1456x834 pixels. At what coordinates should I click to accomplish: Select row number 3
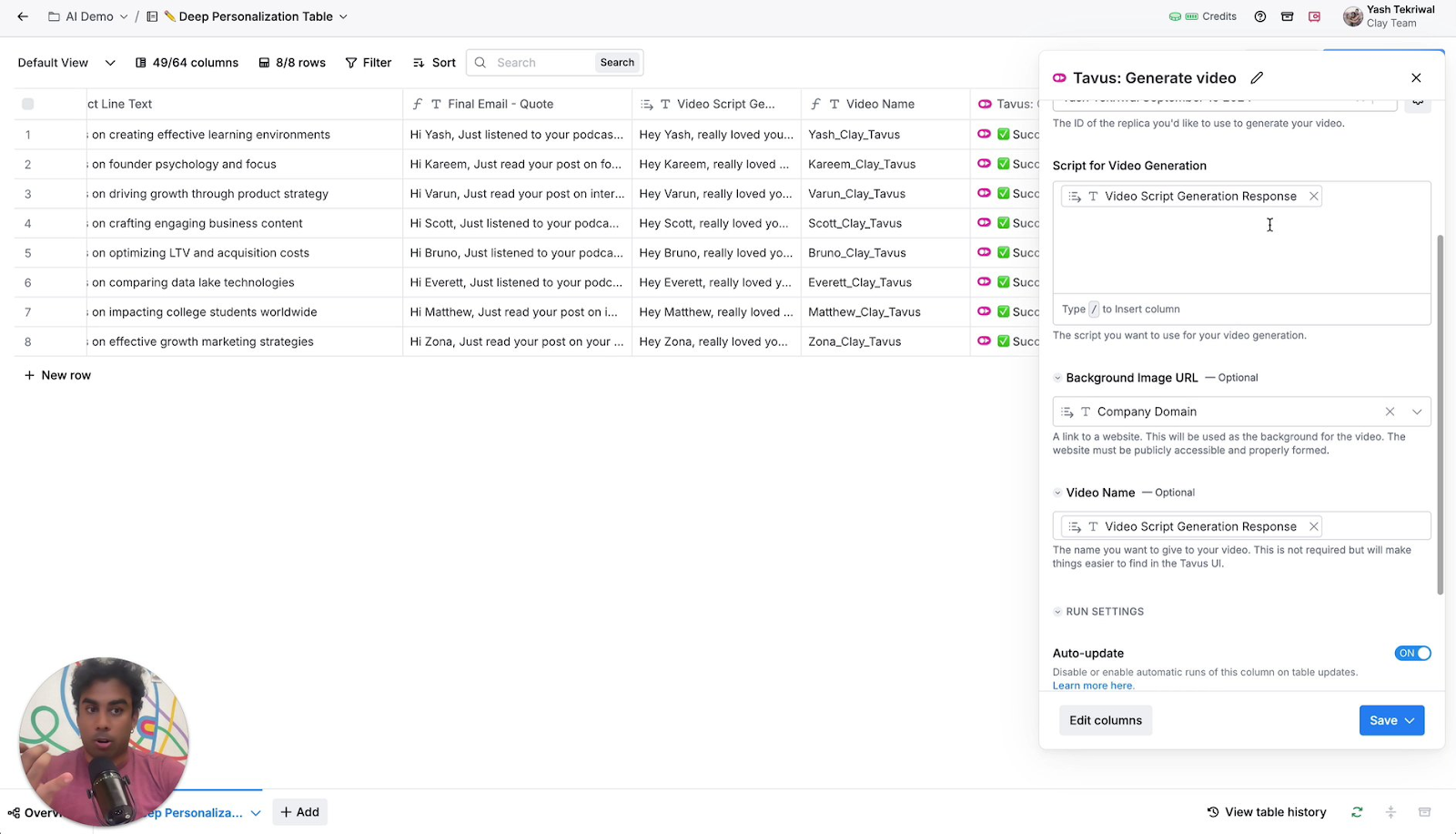tap(28, 194)
